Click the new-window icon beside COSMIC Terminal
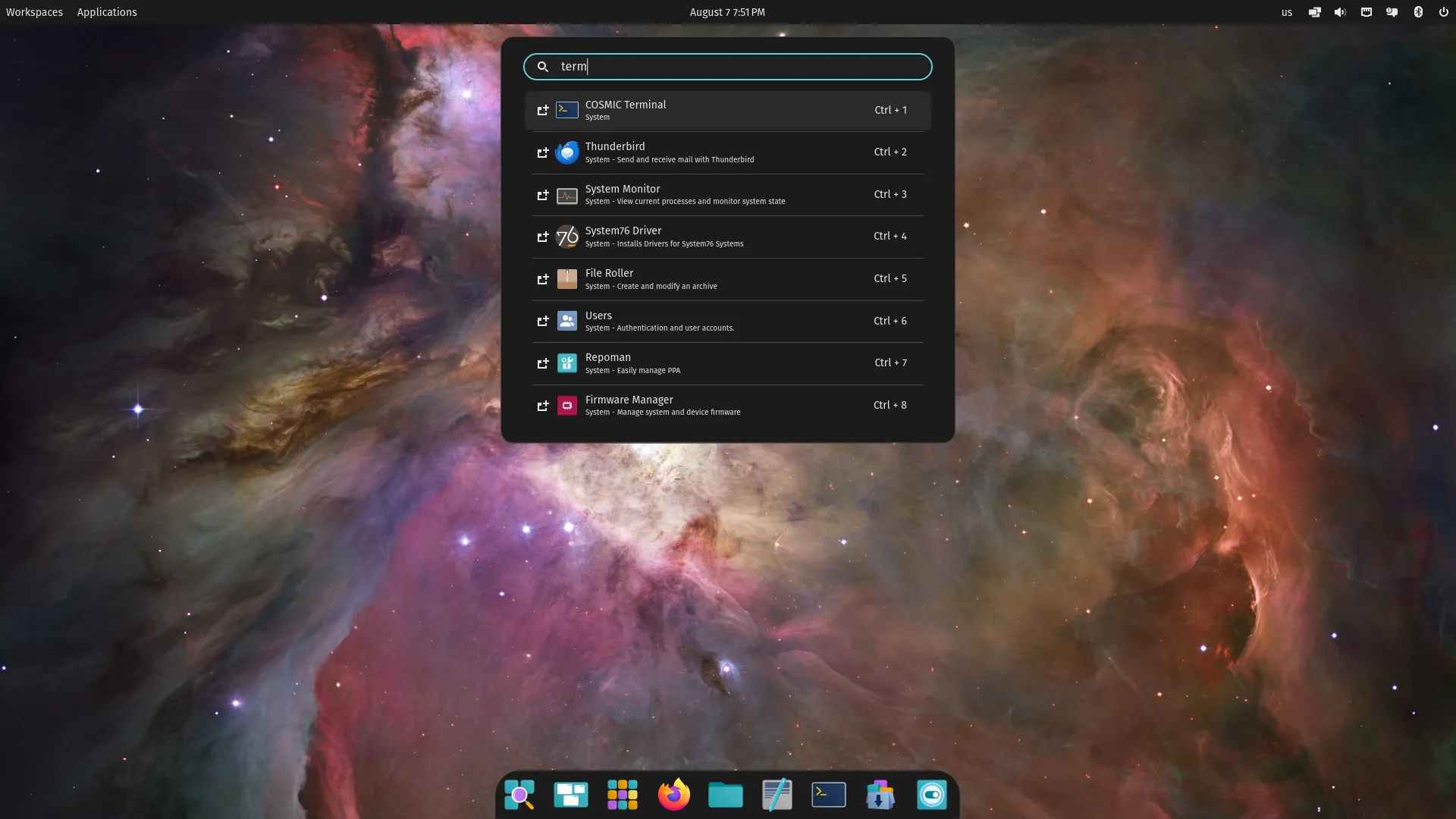This screenshot has width=1456, height=819. [543, 111]
